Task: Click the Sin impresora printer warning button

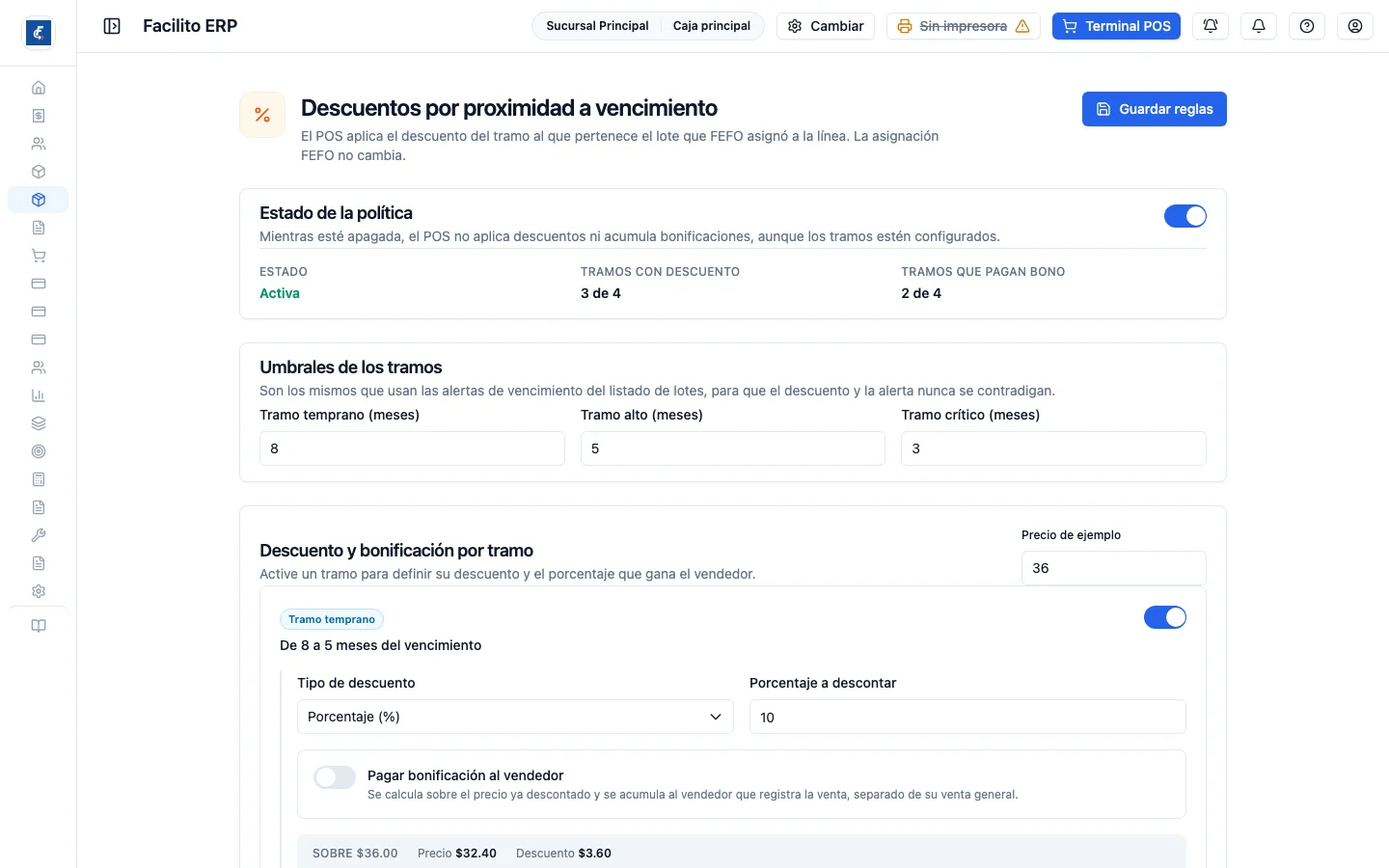Action: [x=964, y=26]
